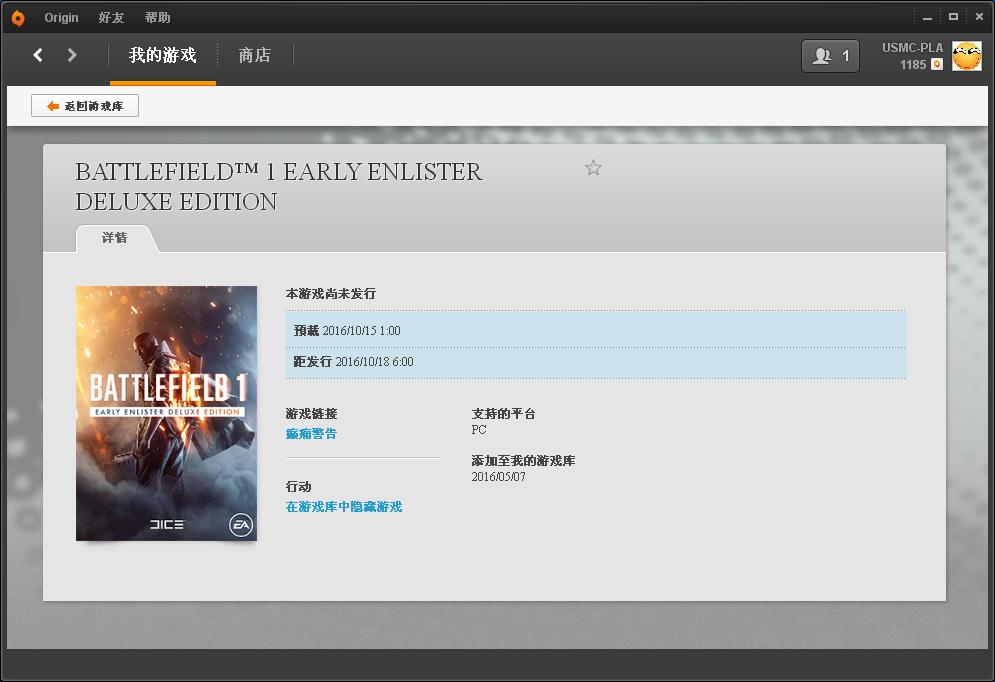Click the user avatar picture
995x682 pixels.
(966, 56)
